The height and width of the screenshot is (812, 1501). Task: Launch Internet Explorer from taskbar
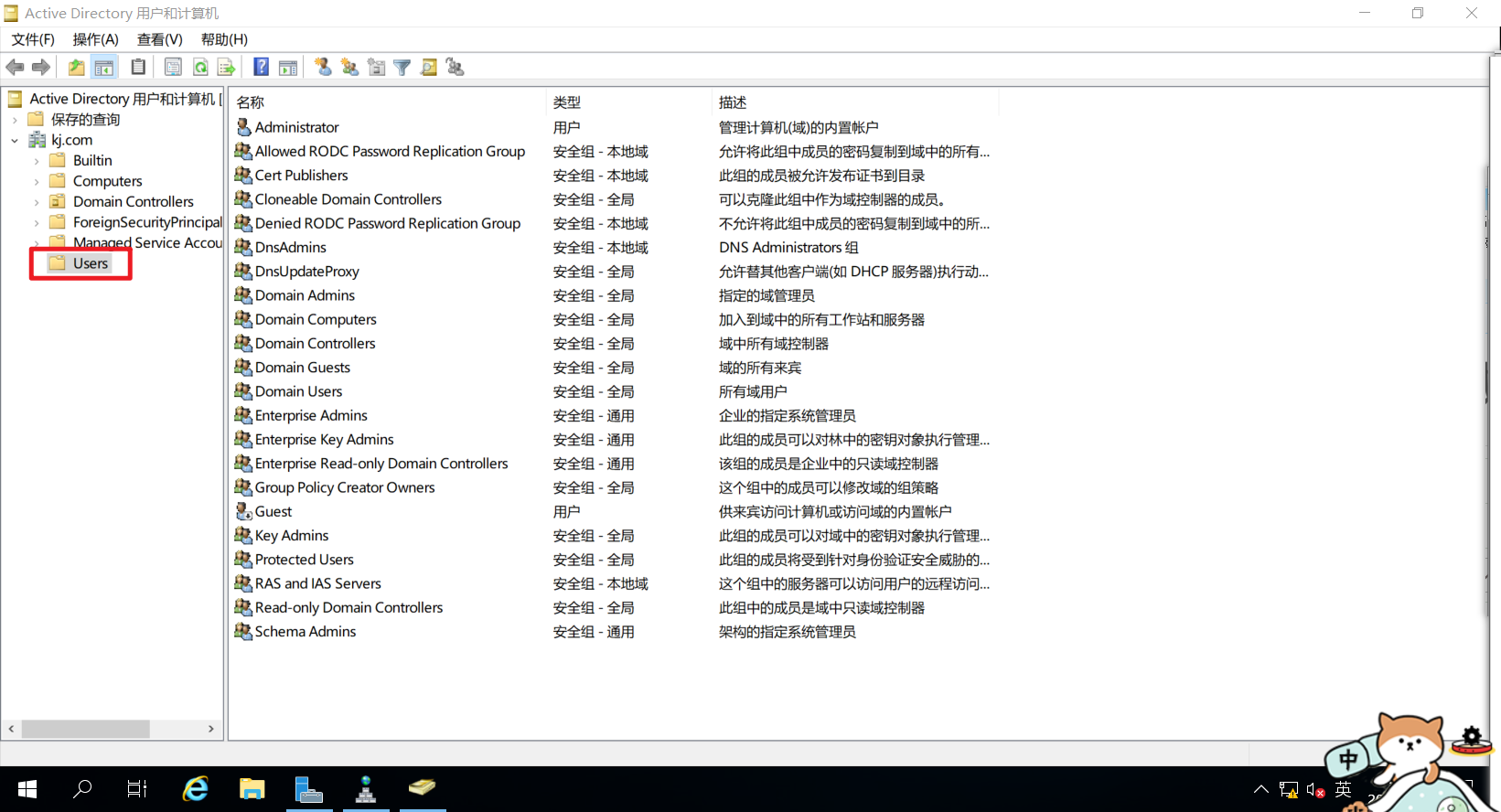pyautogui.click(x=195, y=788)
